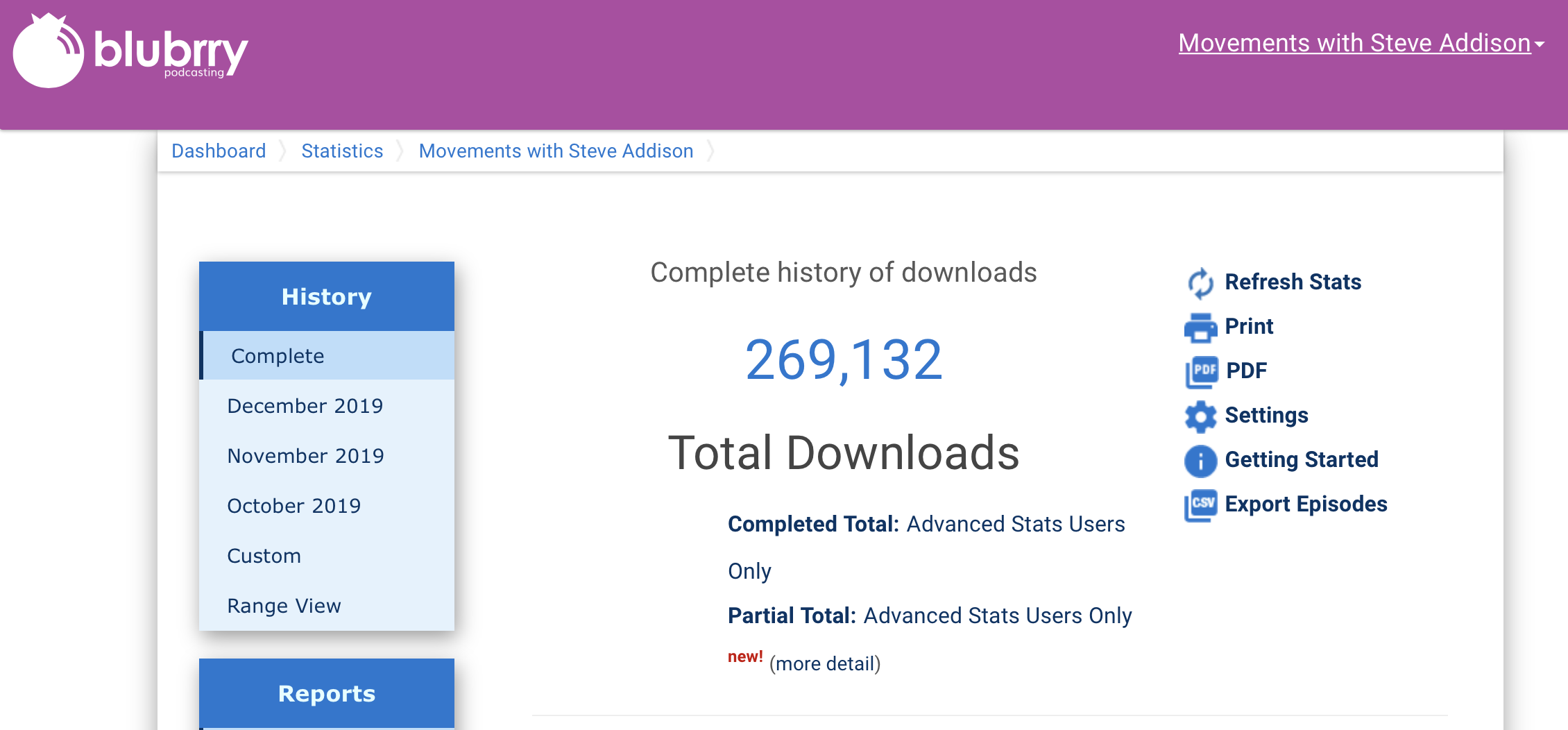Click the Completed Total label

click(813, 524)
